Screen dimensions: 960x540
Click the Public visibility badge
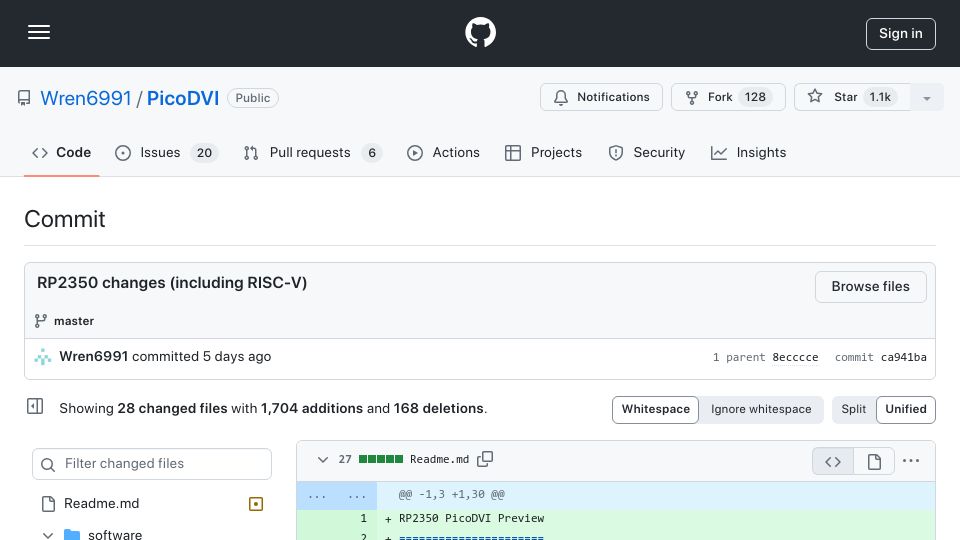tap(252, 98)
